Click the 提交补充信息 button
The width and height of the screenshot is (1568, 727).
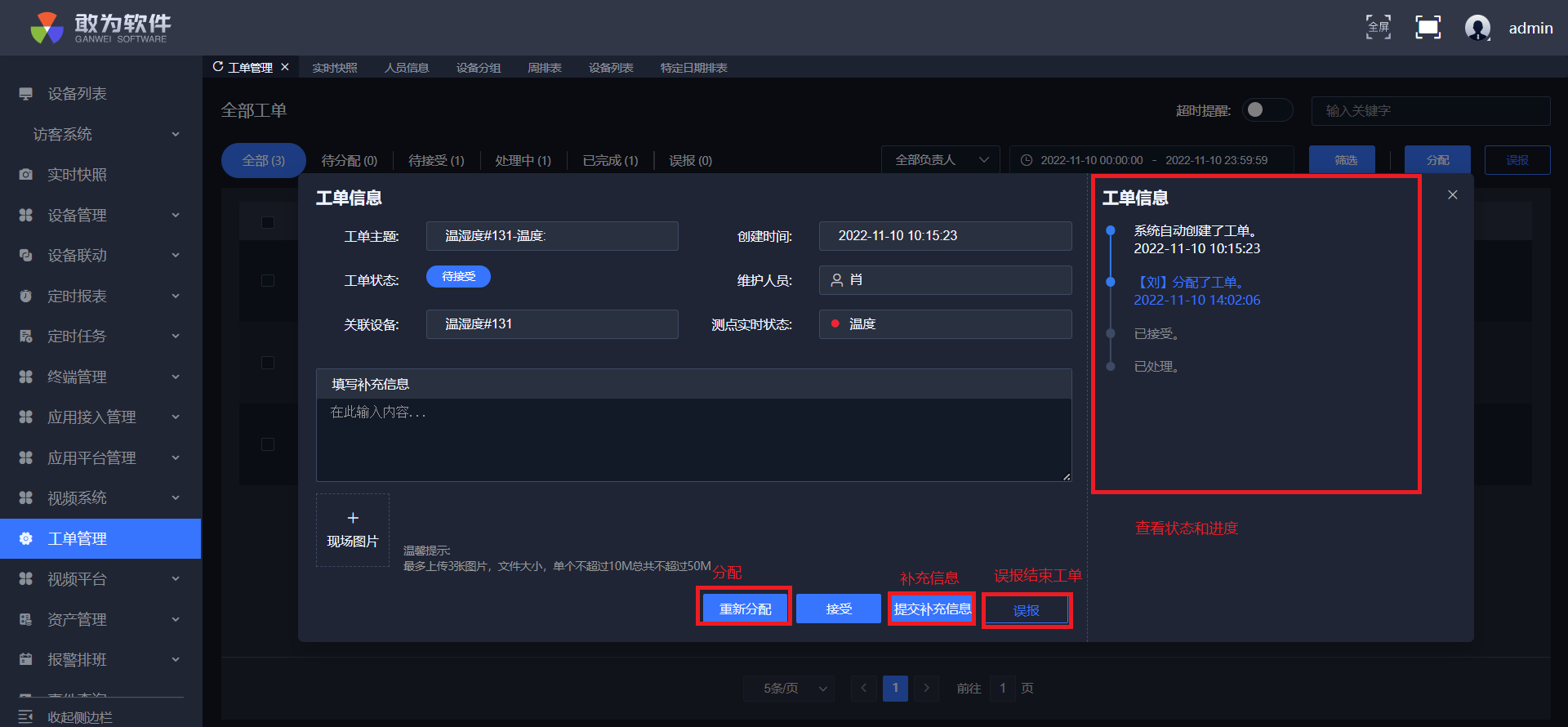[933, 609]
